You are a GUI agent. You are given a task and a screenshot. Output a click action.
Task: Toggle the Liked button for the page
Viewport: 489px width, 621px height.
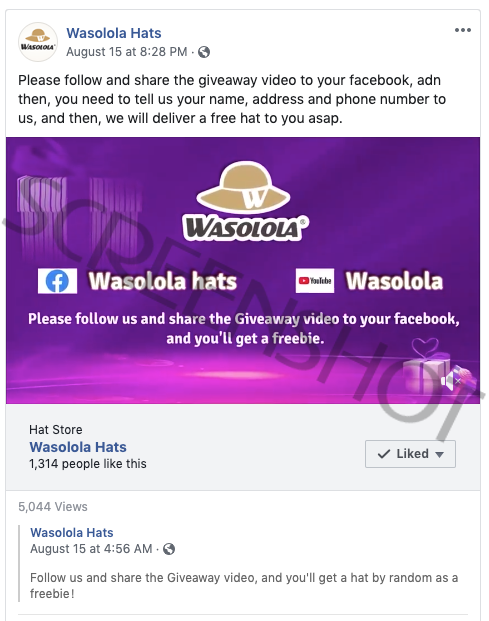point(410,454)
